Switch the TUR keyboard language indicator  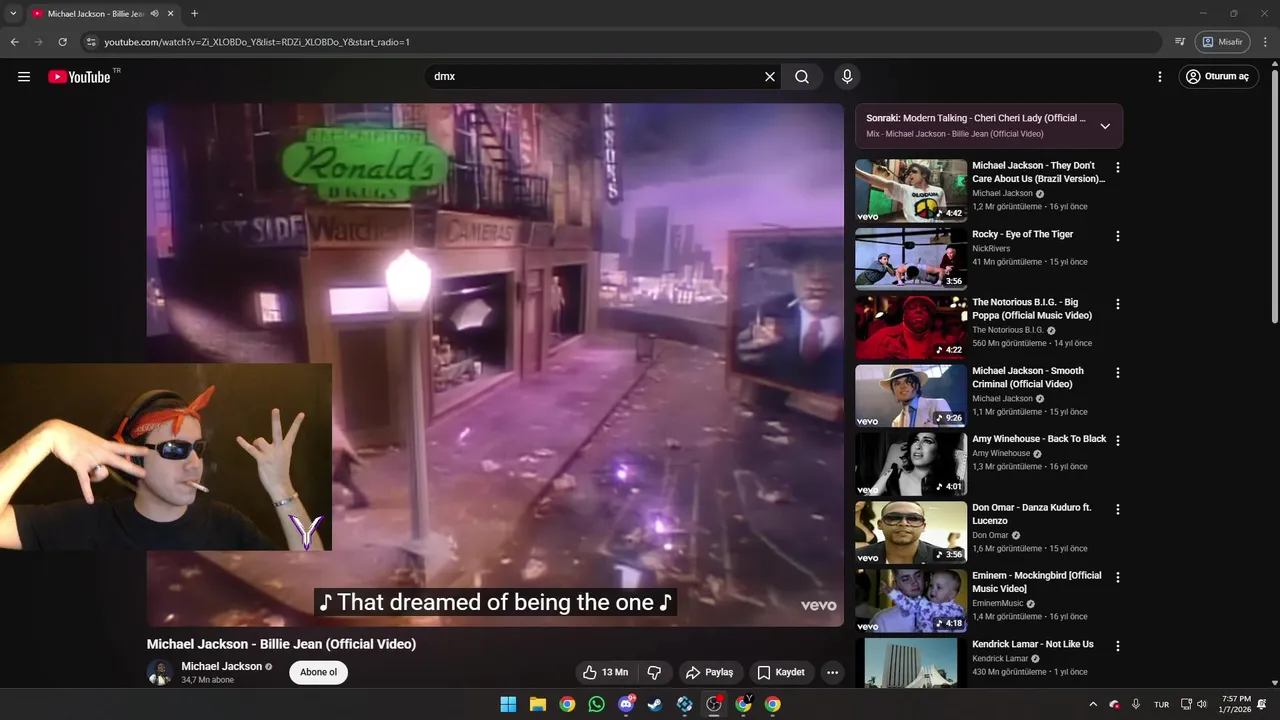coord(1162,704)
